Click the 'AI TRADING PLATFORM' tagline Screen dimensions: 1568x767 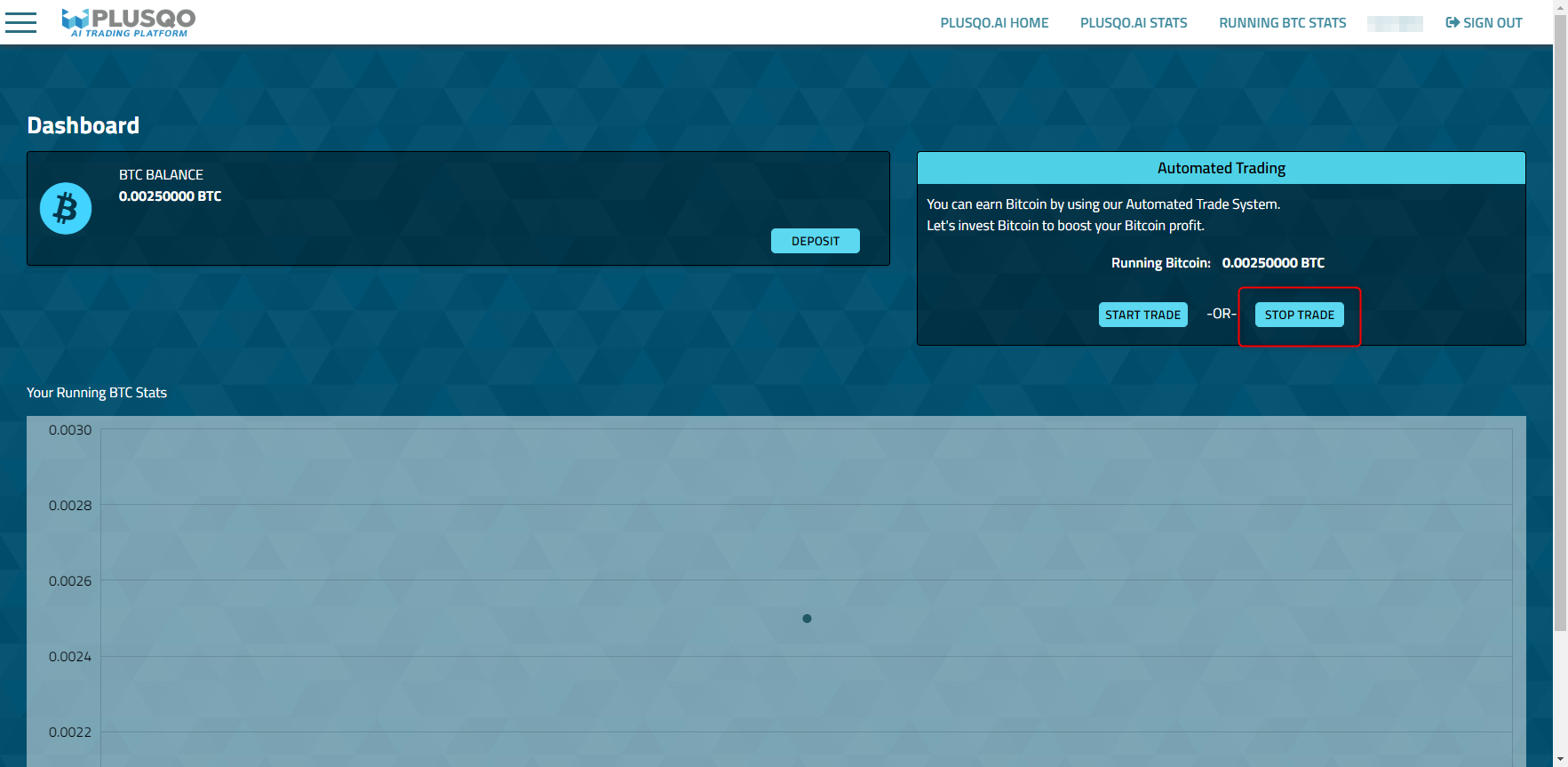[x=130, y=34]
